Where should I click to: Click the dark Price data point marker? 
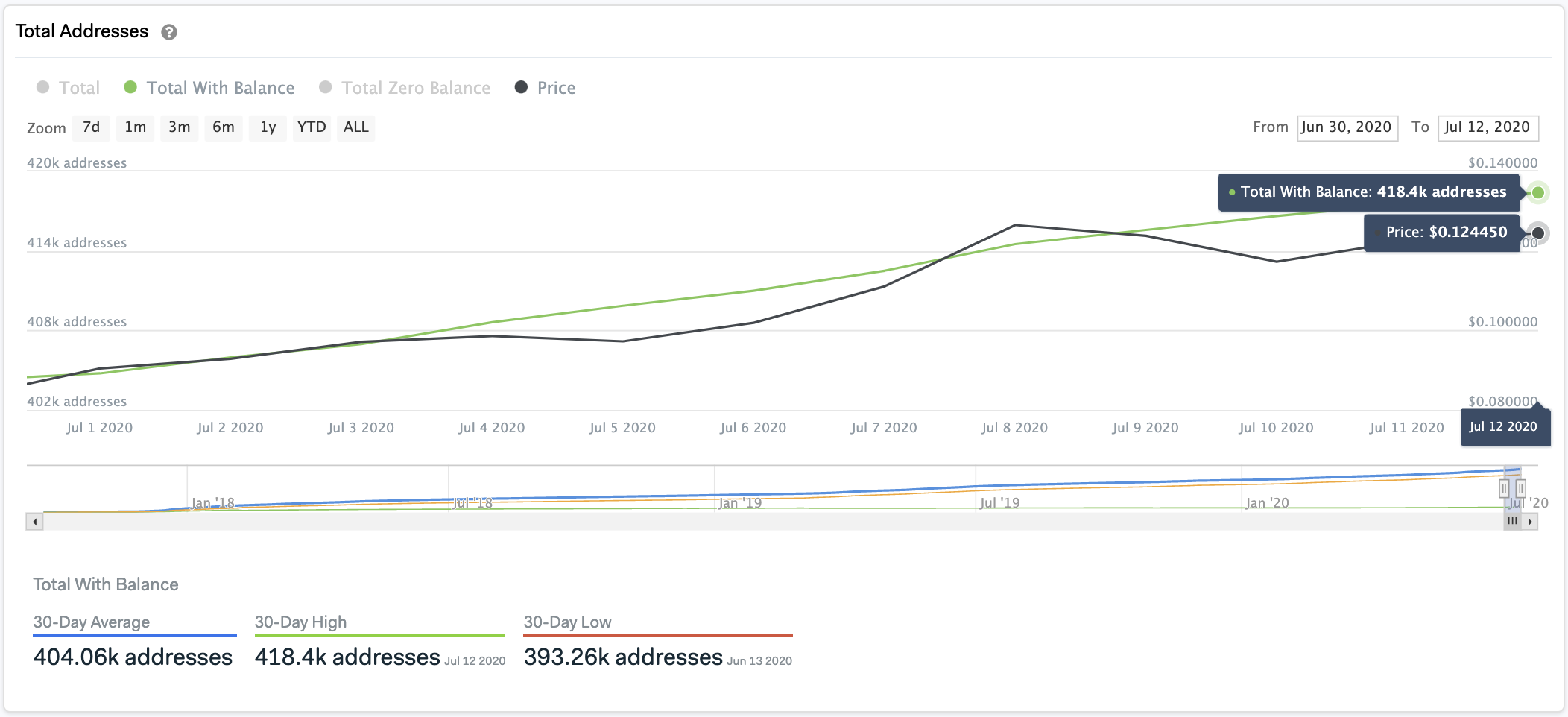pos(1538,233)
